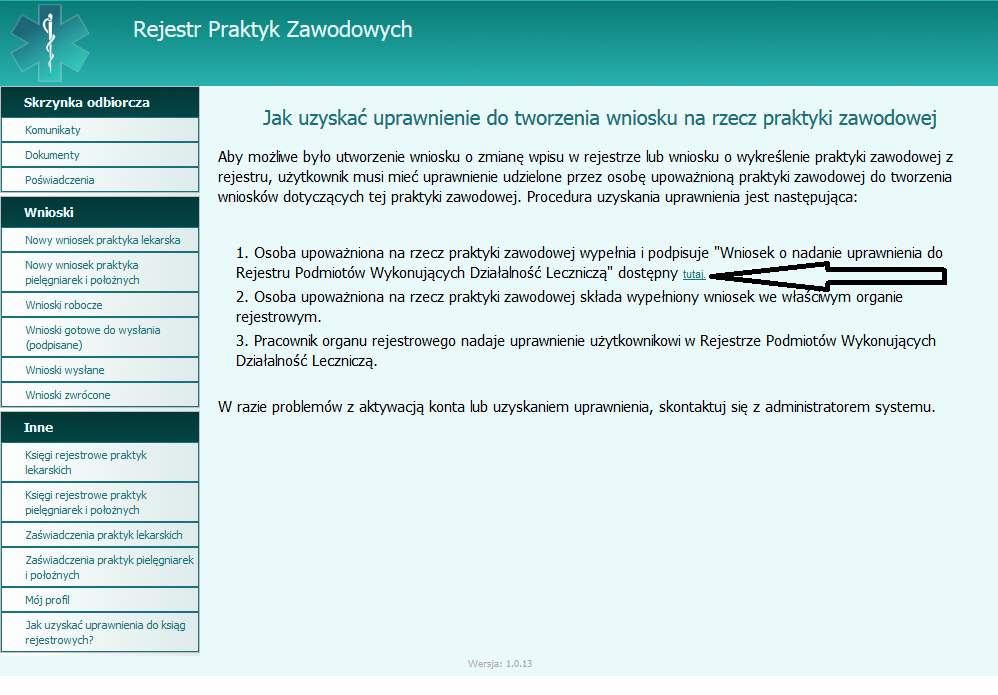Click step 2 text about składa wypełniony wniosek
This screenshot has width=998, height=695.
[569, 307]
